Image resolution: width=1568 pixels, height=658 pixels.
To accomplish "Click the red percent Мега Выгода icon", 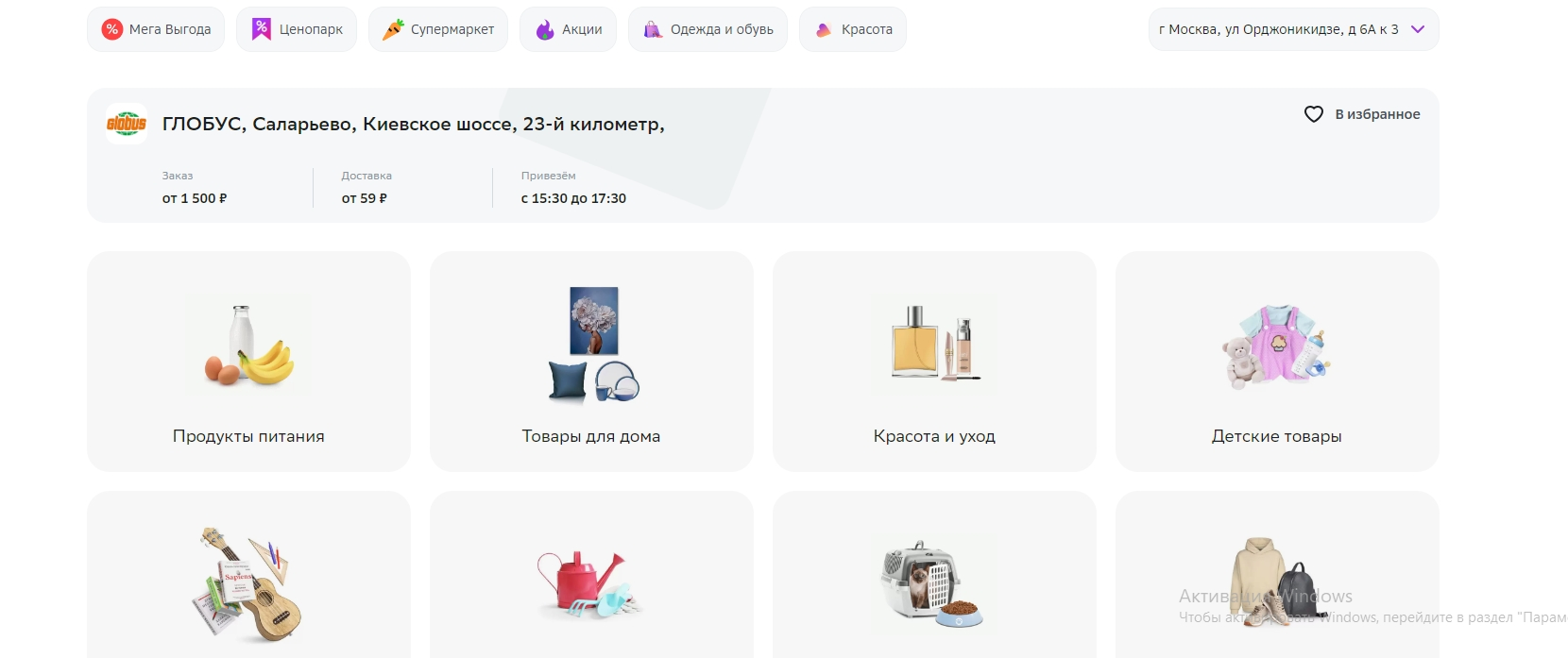I will pyautogui.click(x=112, y=29).
